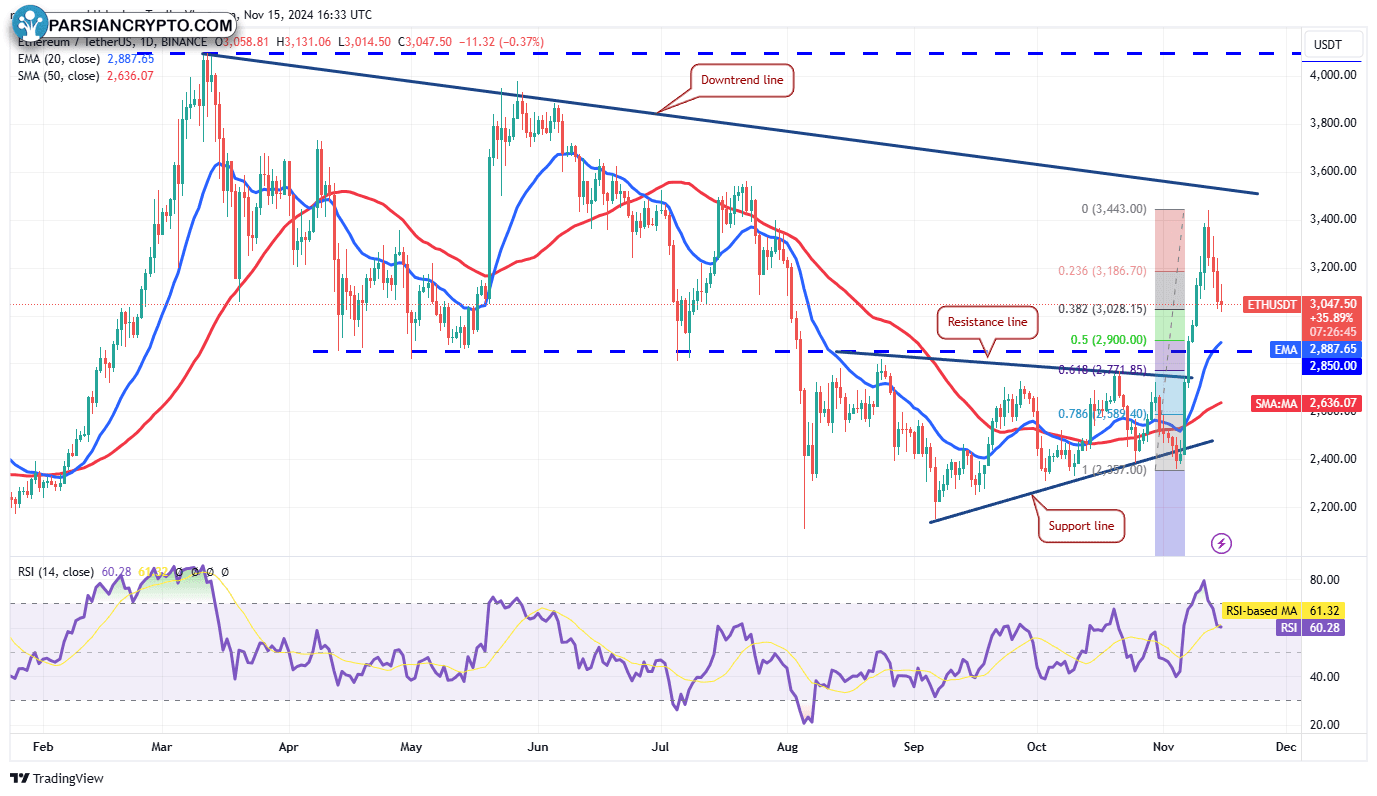Click the Mar label on the time axis

[163, 747]
